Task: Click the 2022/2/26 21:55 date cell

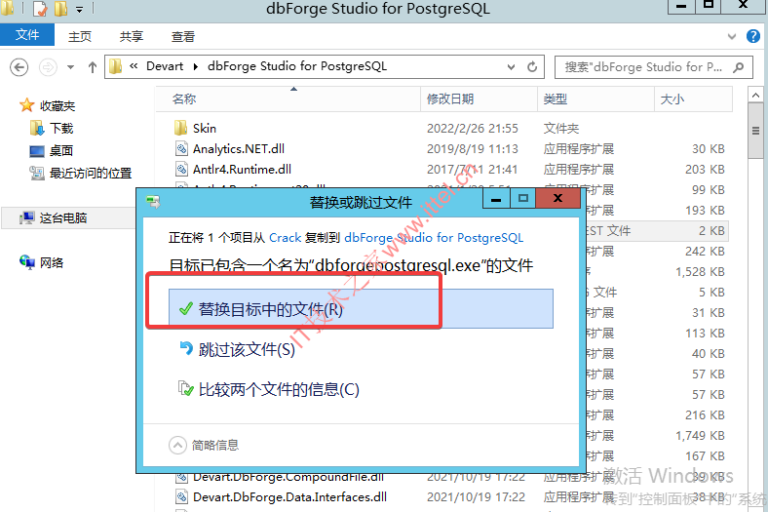Action: [x=473, y=128]
